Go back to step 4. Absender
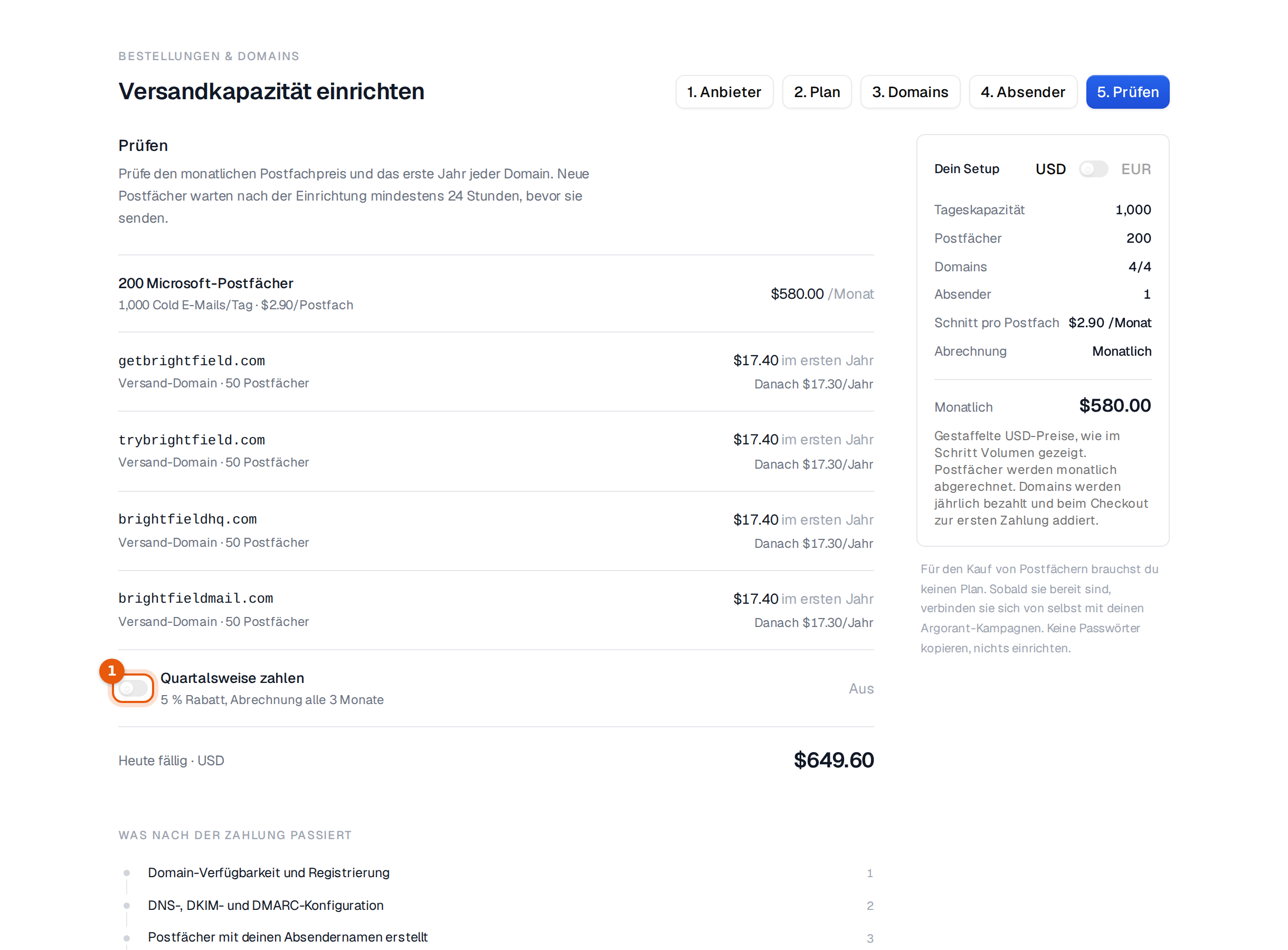The width and height of the screenshot is (1288, 950). [1023, 92]
